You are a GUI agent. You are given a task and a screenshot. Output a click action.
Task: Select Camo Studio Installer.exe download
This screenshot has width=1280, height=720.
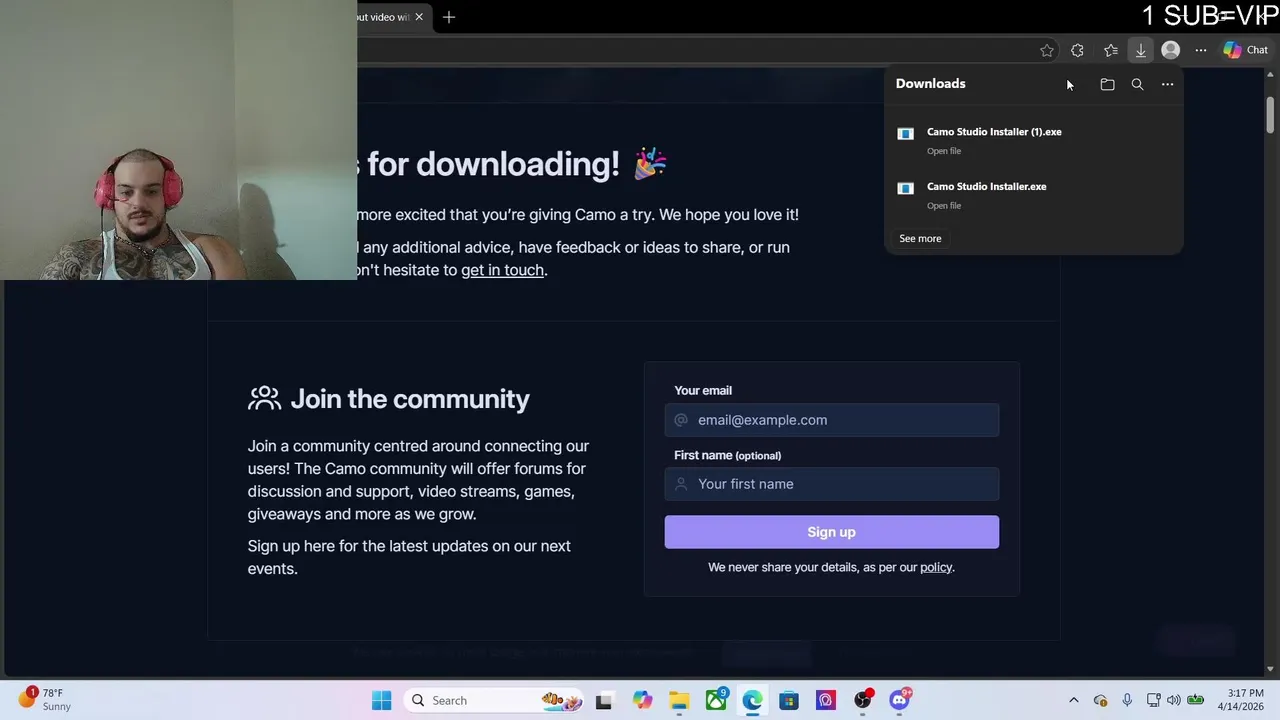[987, 187]
